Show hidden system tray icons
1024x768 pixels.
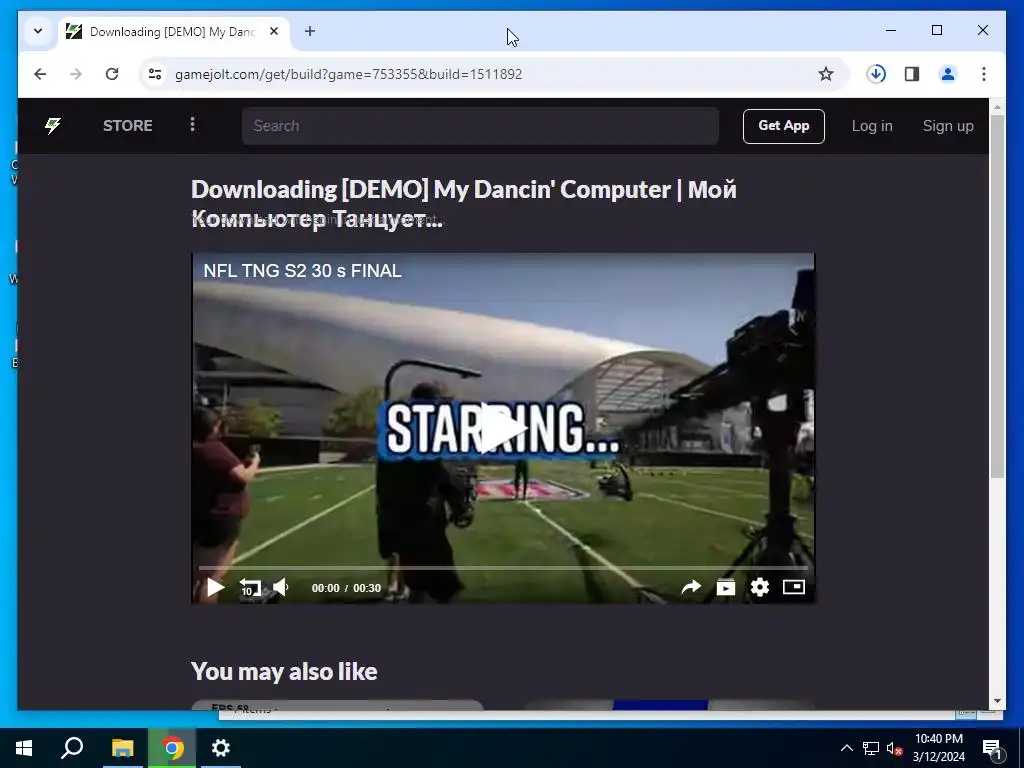tap(846, 748)
